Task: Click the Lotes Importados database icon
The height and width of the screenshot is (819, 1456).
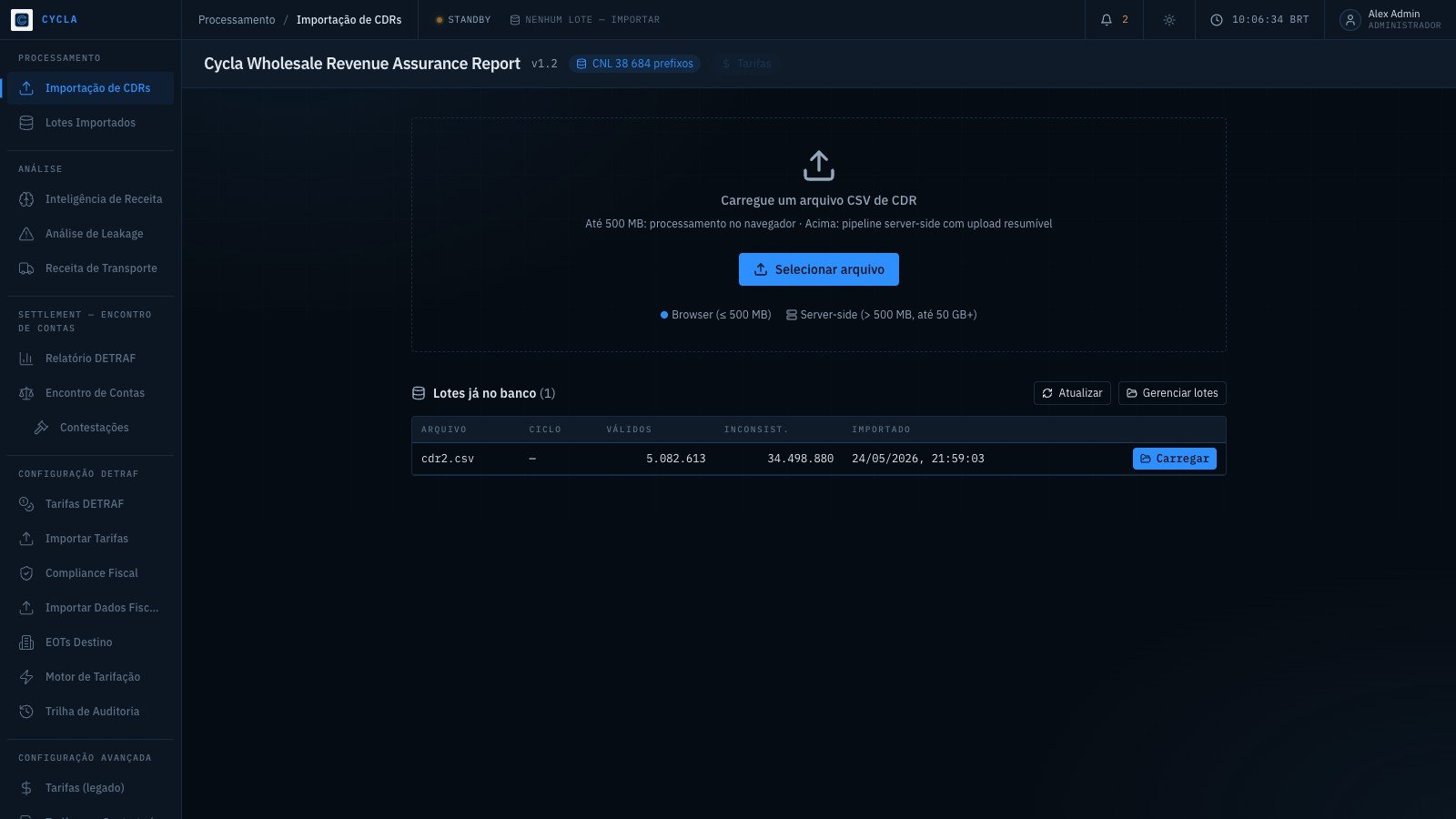Action: [x=26, y=123]
